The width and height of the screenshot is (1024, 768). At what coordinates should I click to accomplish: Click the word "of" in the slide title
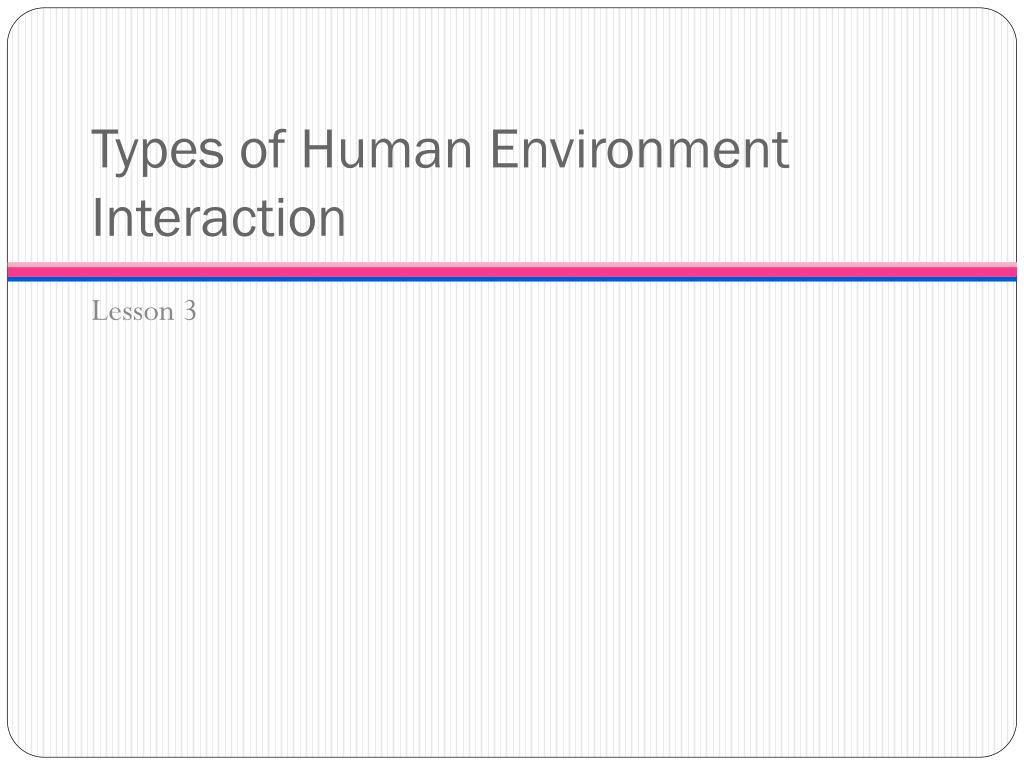click(x=263, y=149)
